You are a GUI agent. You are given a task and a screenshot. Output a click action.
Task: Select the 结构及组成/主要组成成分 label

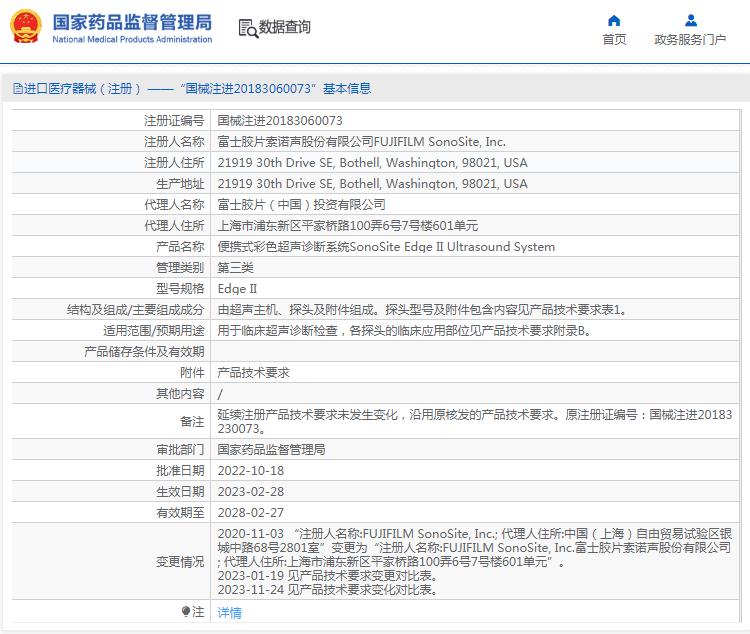136,310
